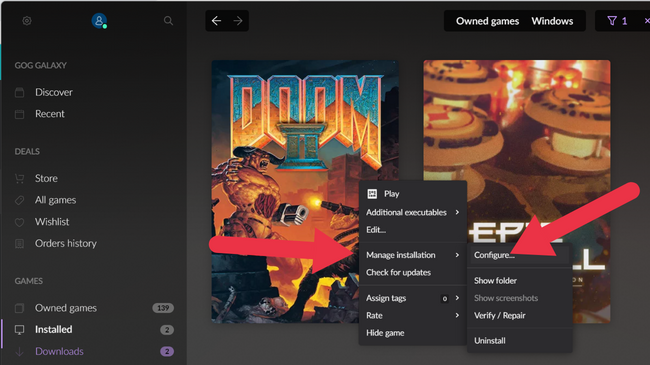The width and height of the screenshot is (650, 365).
Task: Open Orders history
Action: click(x=65, y=243)
